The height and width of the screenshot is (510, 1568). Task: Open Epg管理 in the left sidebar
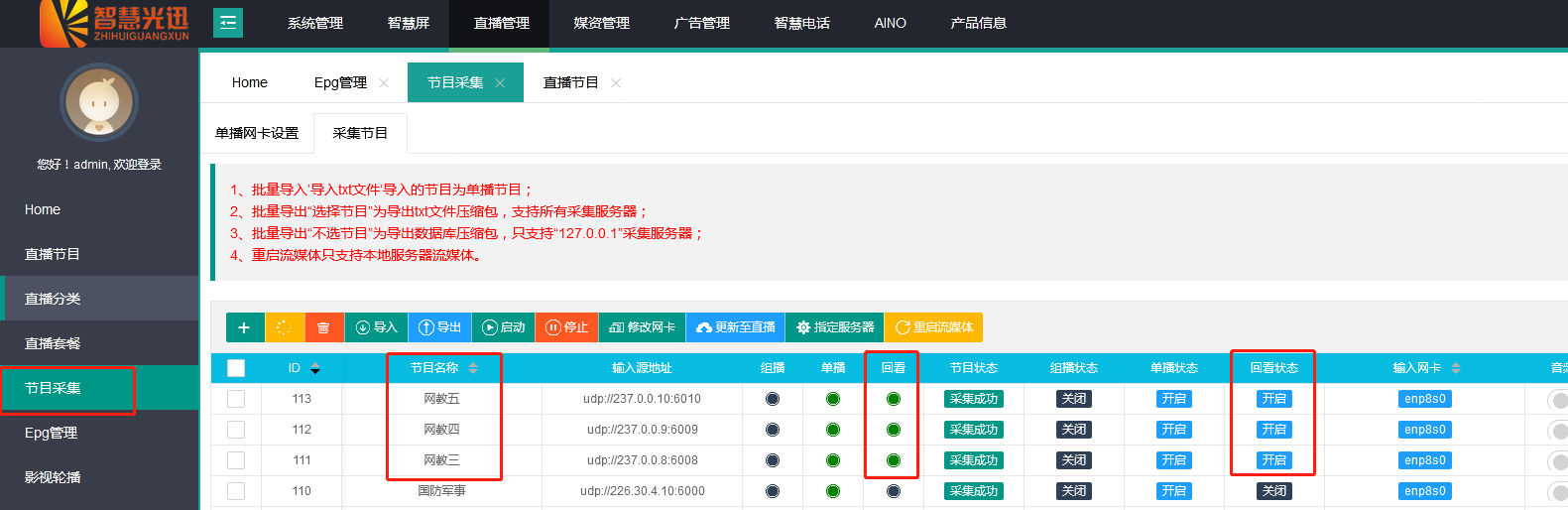52,433
